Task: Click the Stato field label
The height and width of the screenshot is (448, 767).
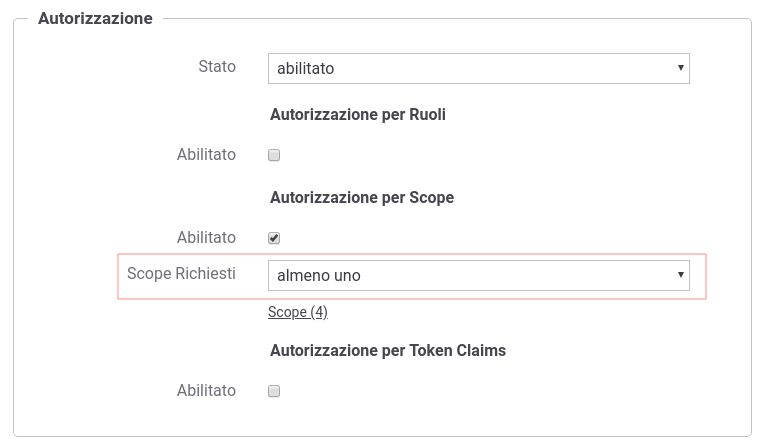Action: click(x=217, y=67)
